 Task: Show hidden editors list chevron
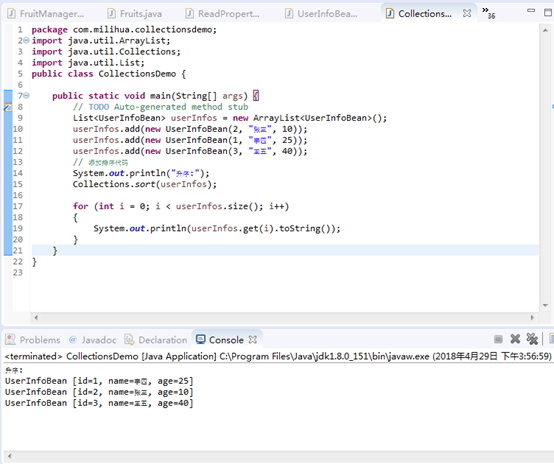(x=489, y=13)
